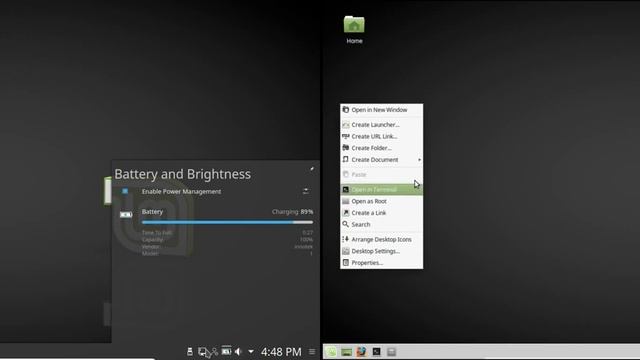Select Create Folder... in context menu
Viewport: 640px width, 360px height.
point(382,148)
